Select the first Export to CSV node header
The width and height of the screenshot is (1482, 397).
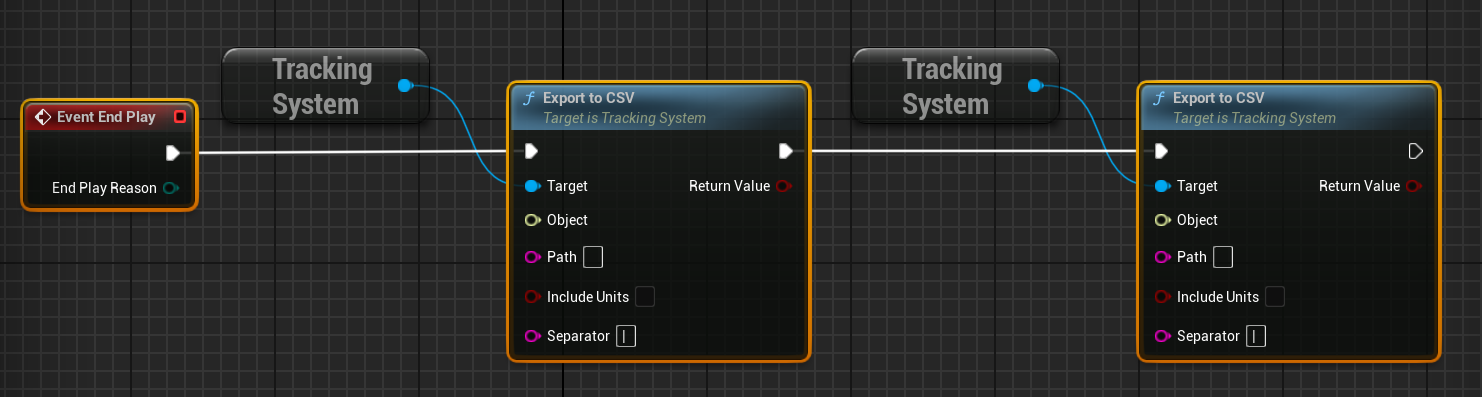(658, 107)
